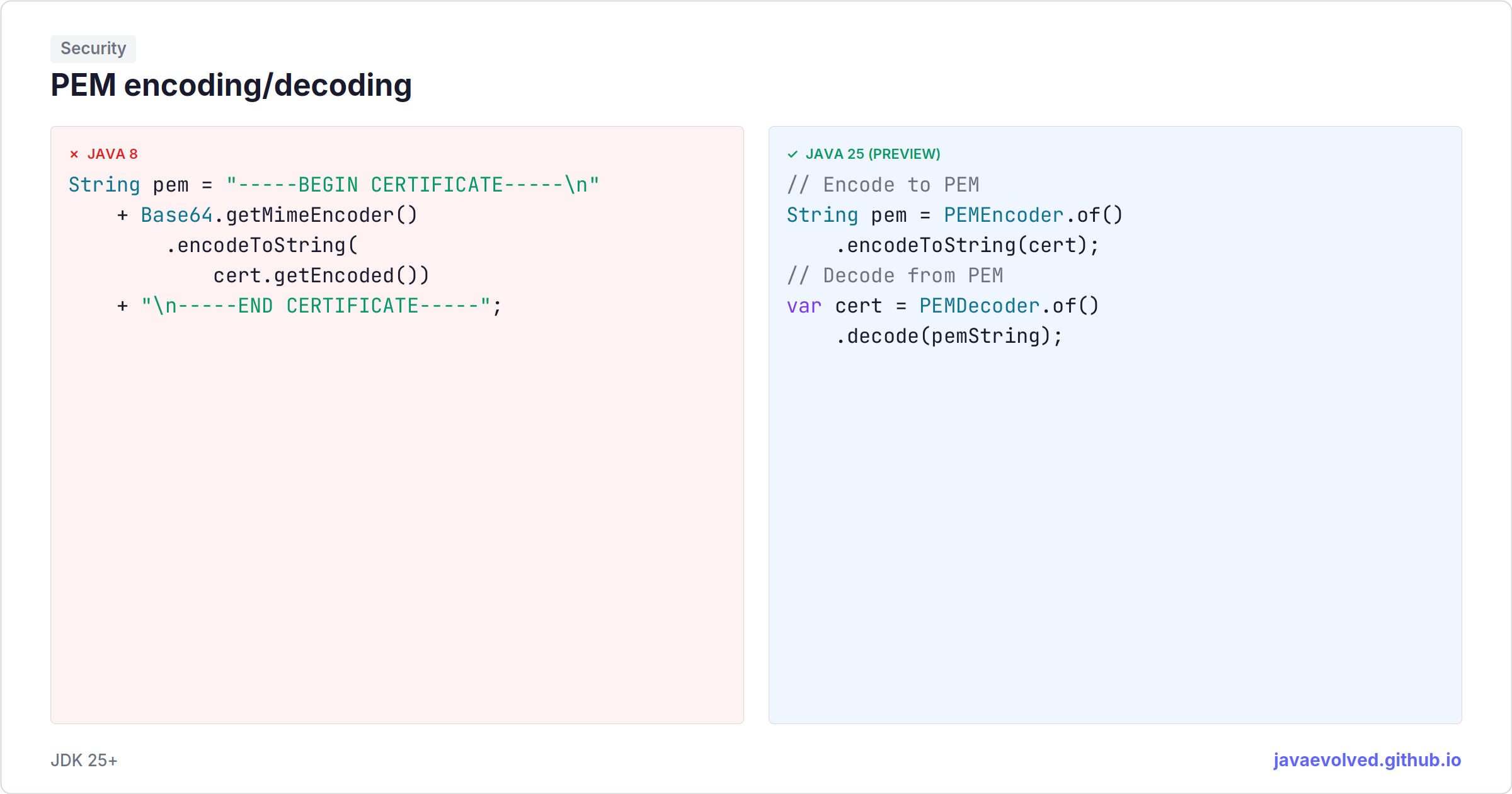This screenshot has height=794, width=1512.
Task: Click getMimeEncoder() call in old code
Action: [x=321, y=215]
